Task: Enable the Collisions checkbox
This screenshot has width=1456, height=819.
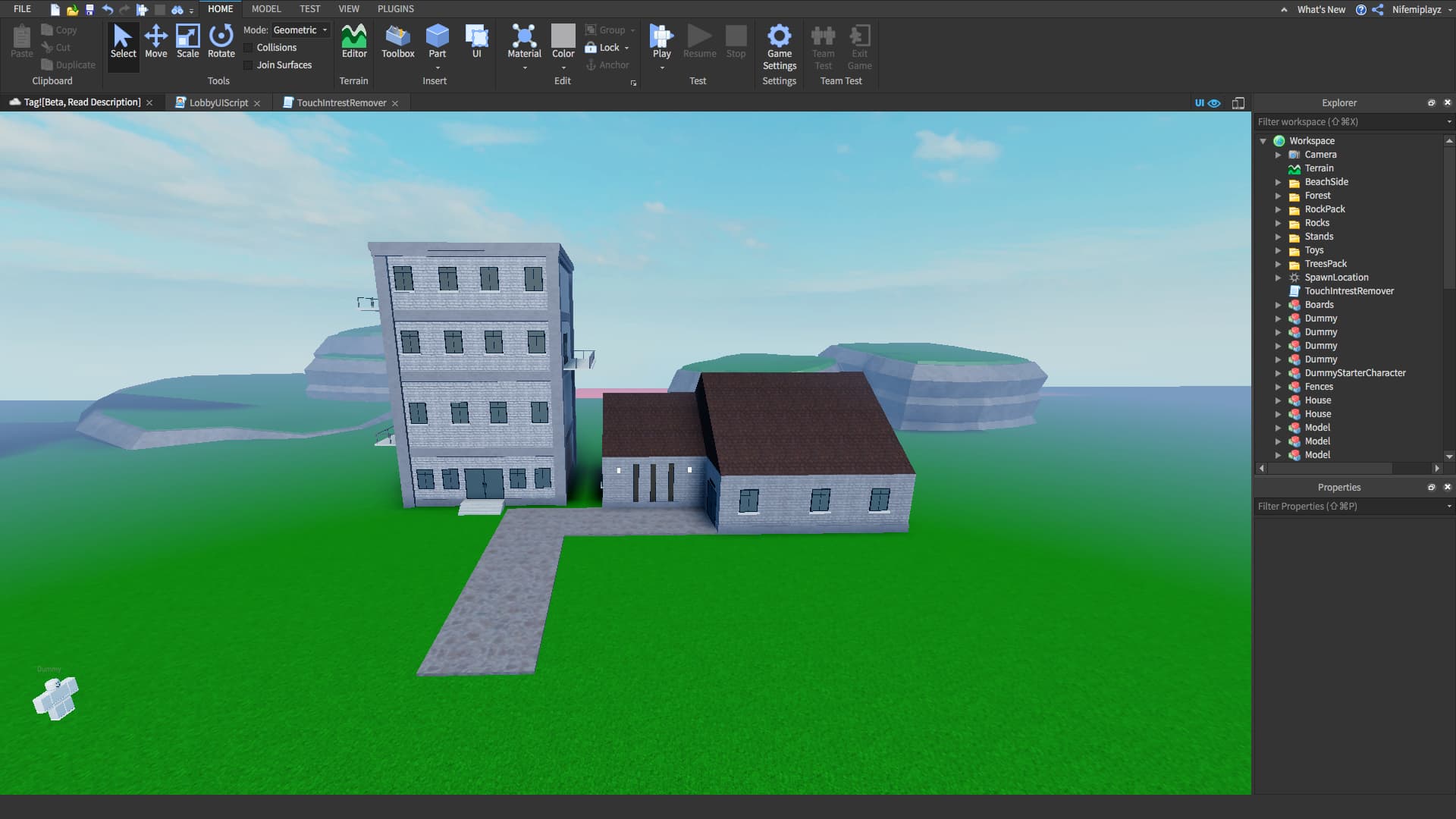Action: [249, 47]
